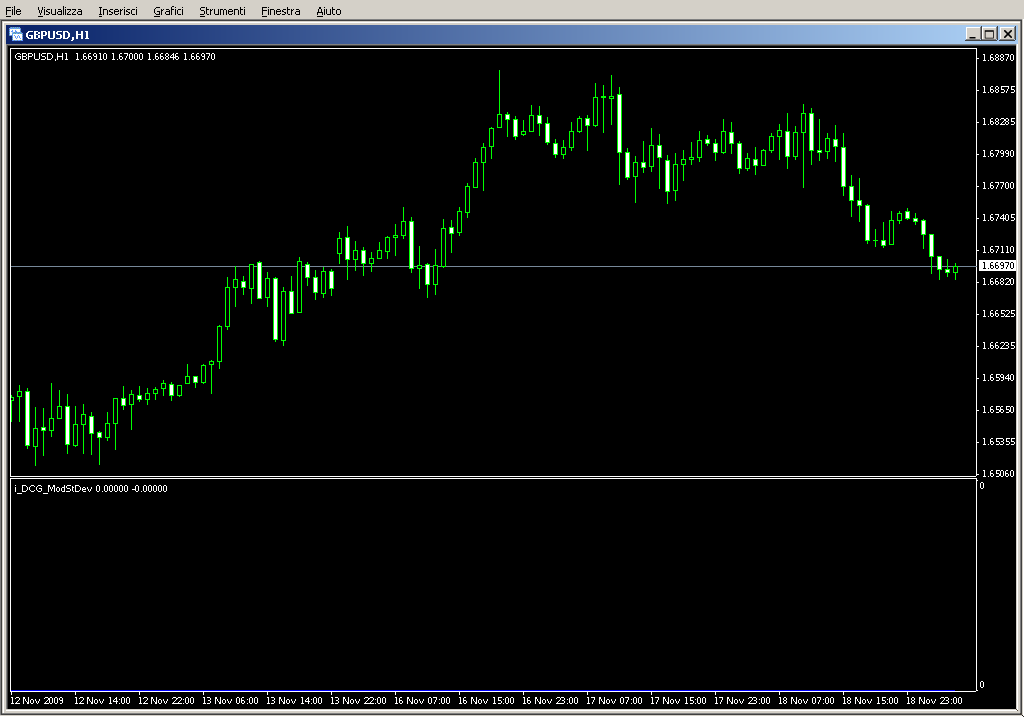The width and height of the screenshot is (1024, 717).
Task: Click the 1.67110 price scale value
Action: coord(999,249)
